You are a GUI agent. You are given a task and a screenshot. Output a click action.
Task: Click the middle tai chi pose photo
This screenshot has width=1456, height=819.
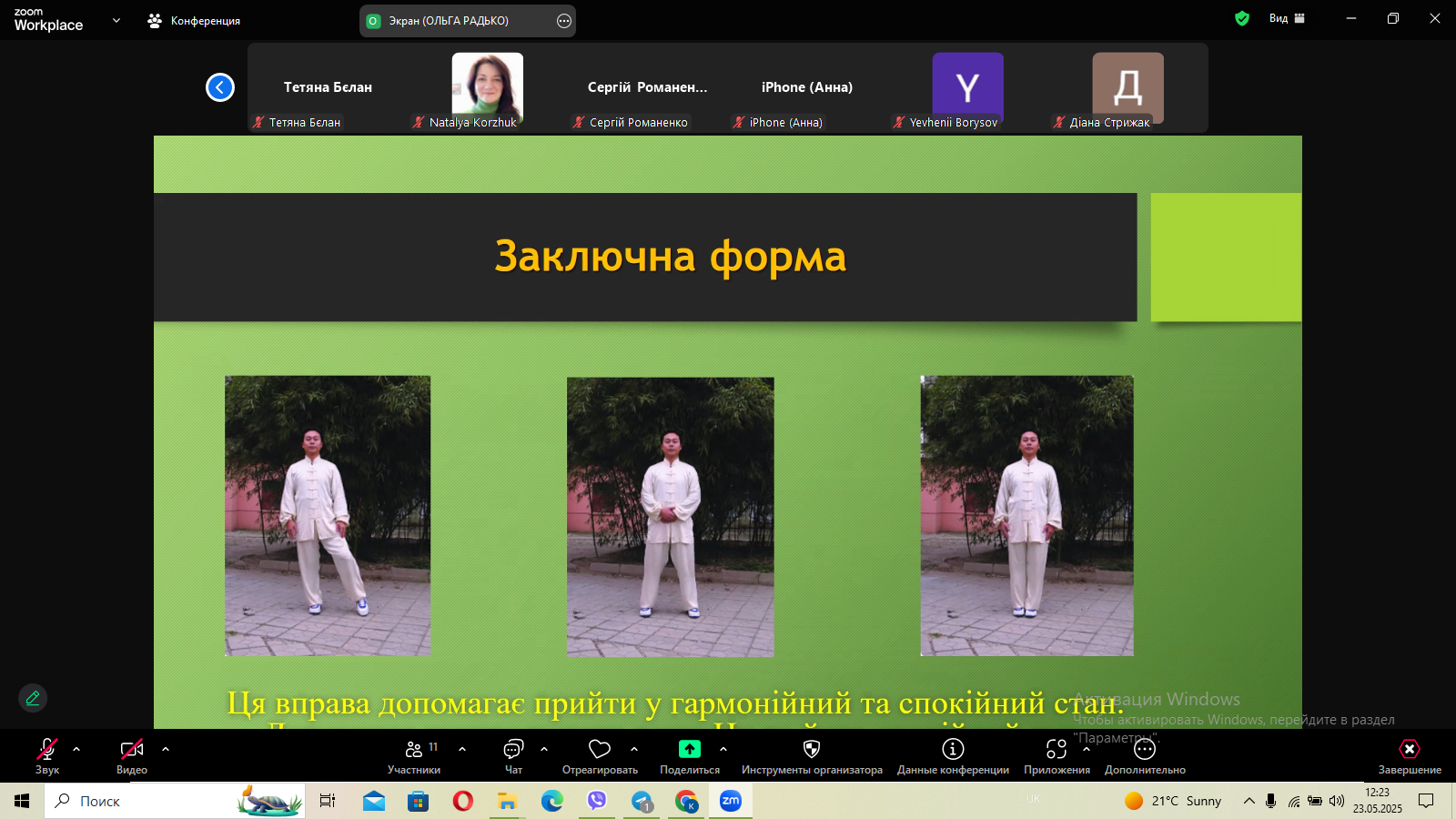pyautogui.click(x=671, y=517)
